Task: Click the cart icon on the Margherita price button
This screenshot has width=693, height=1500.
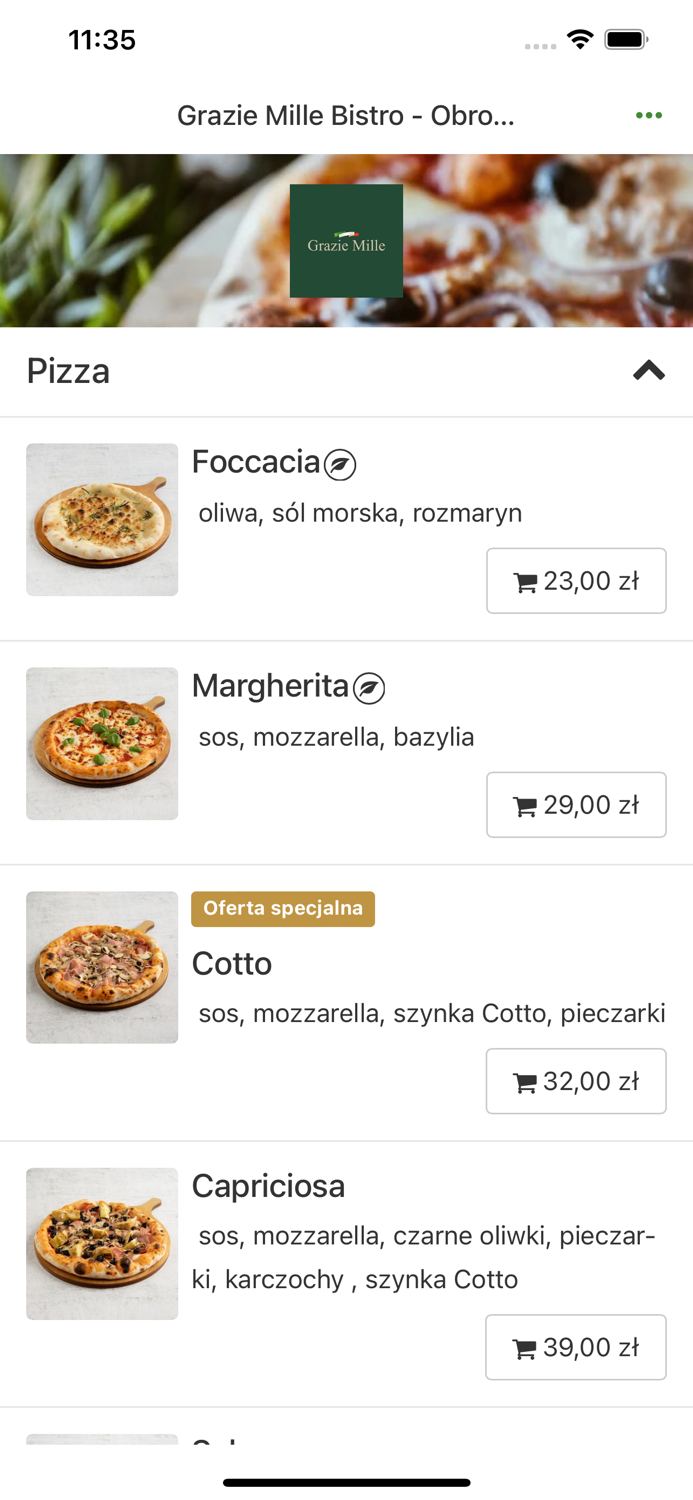Action: pos(525,805)
